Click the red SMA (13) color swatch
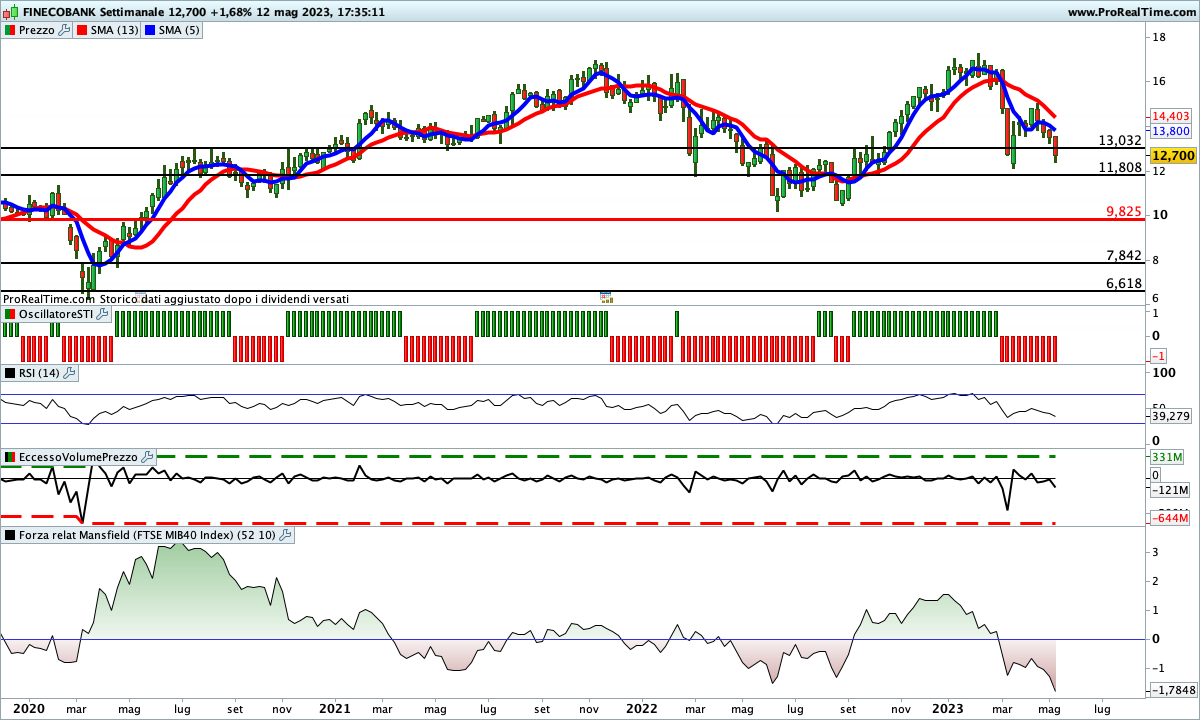 (84, 31)
